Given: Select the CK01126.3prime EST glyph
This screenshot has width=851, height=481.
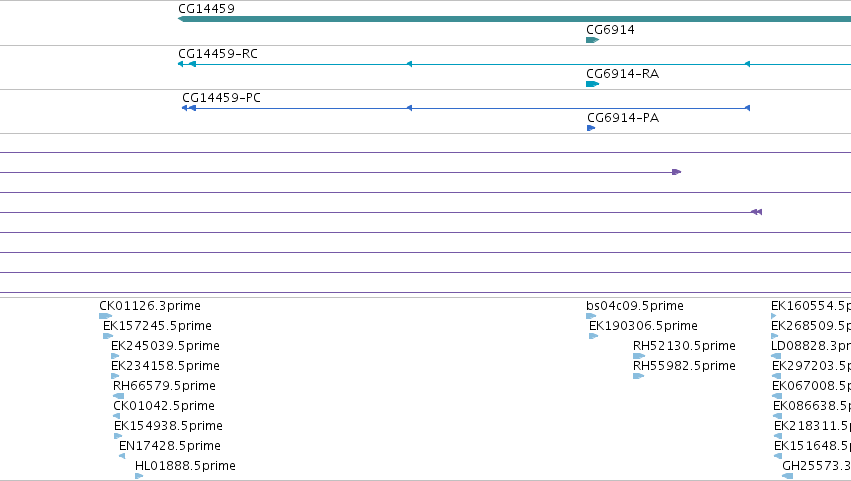Looking at the screenshot, I should (105, 316).
